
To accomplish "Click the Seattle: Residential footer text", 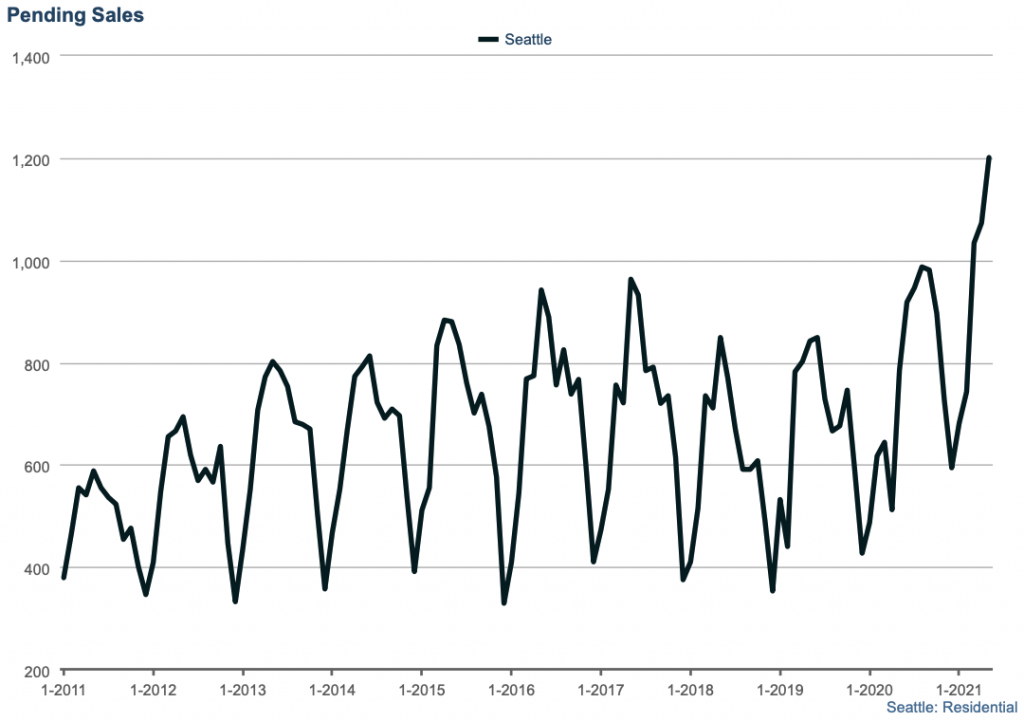I will (952, 707).
